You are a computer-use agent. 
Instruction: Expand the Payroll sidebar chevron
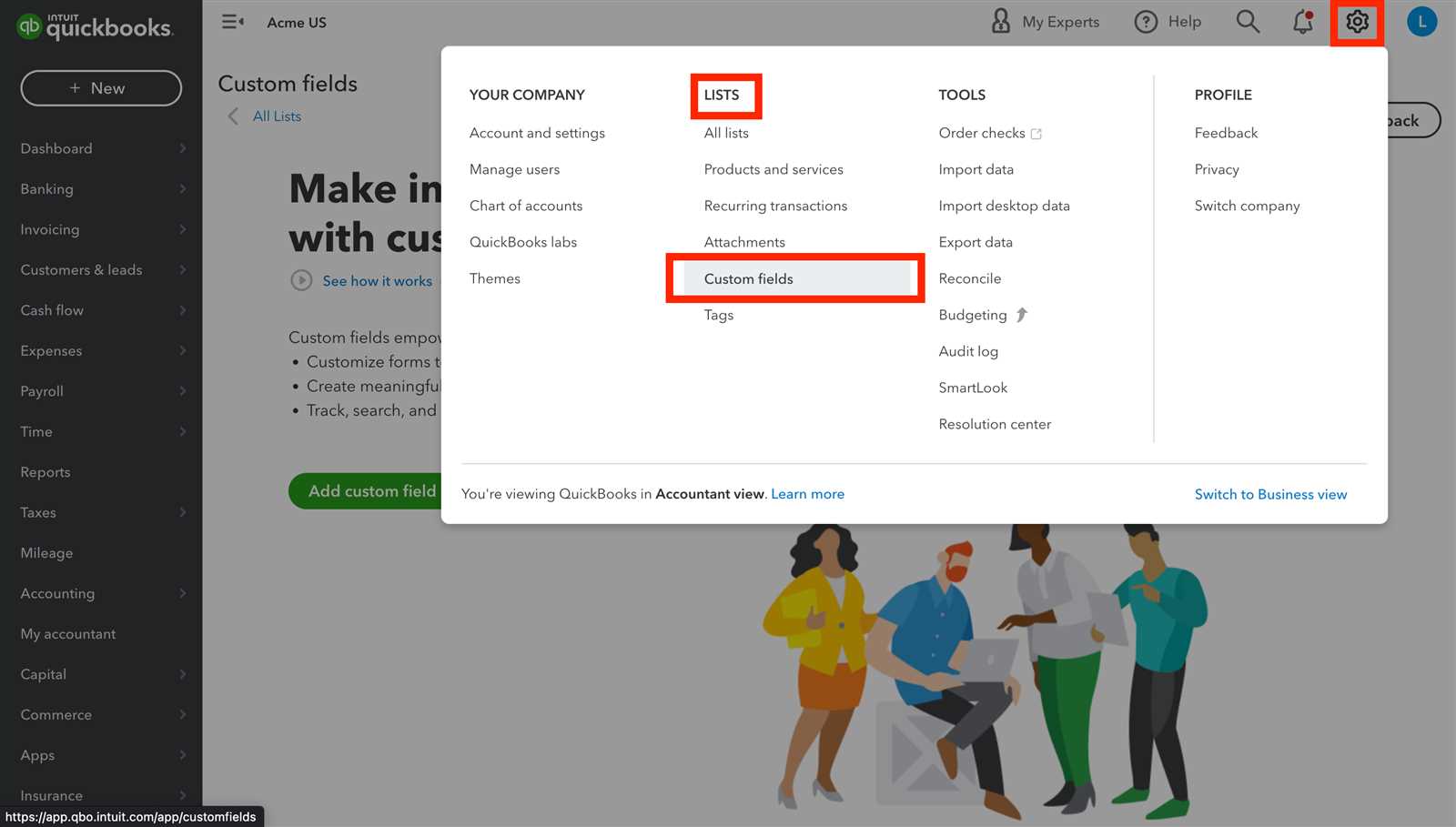click(x=183, y=391)
